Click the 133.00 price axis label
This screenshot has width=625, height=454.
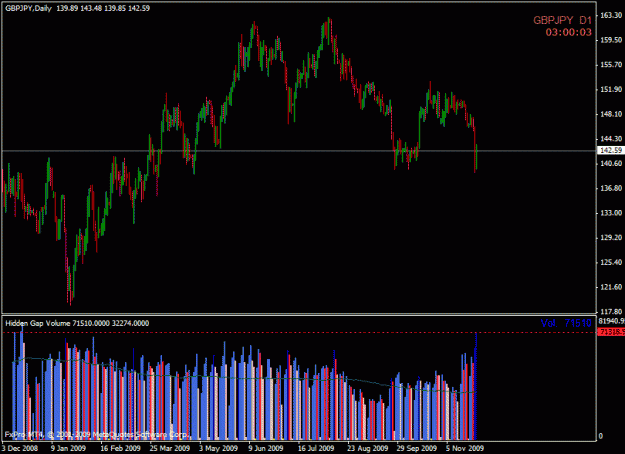(x=611, y=213)
